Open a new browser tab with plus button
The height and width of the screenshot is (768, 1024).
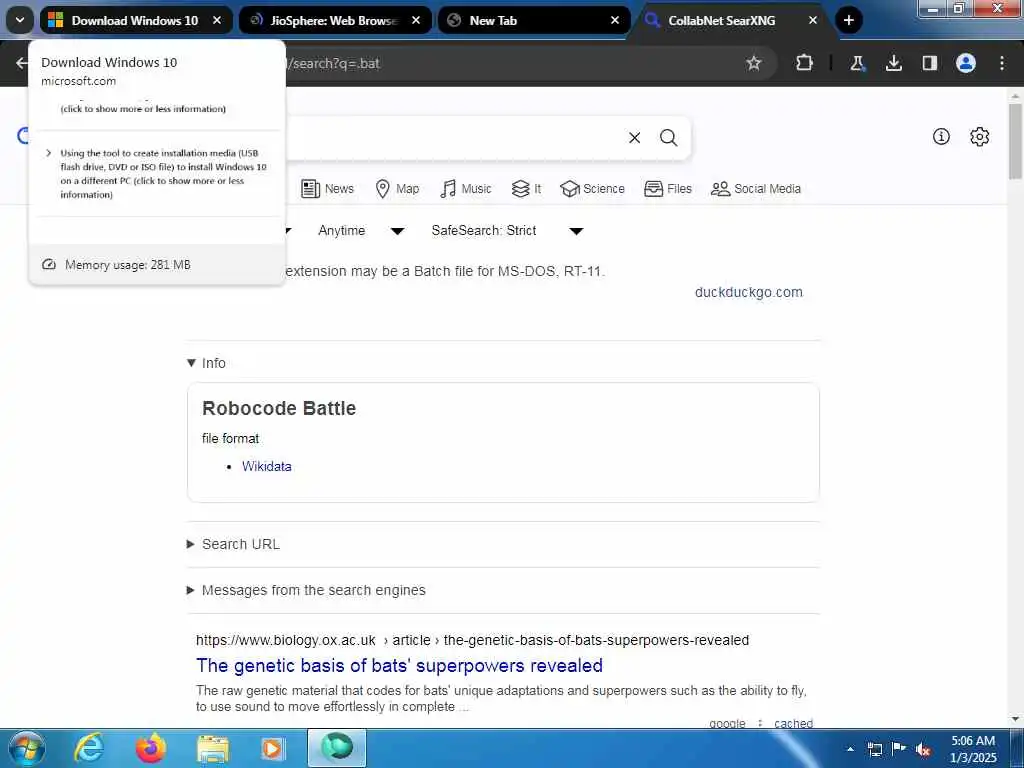pyautogui.click(x=848, y=20)
